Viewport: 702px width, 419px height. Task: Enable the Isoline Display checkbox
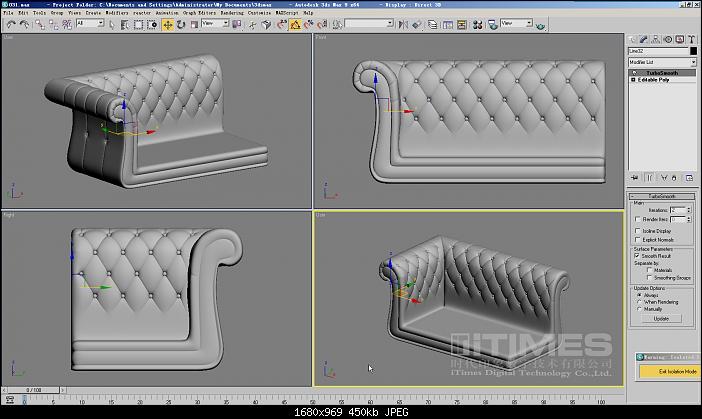(638, 231)
